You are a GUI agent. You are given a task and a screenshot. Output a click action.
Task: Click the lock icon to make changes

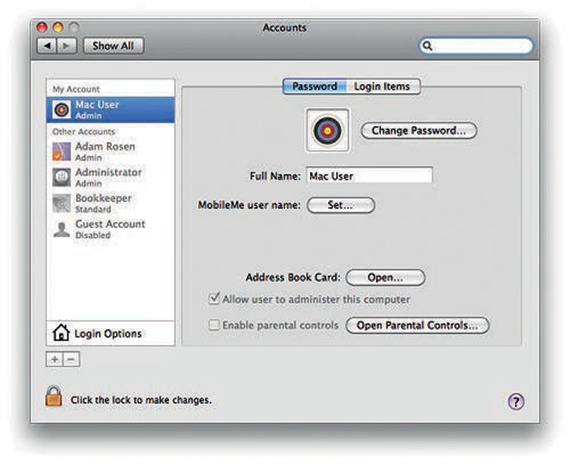54,396
